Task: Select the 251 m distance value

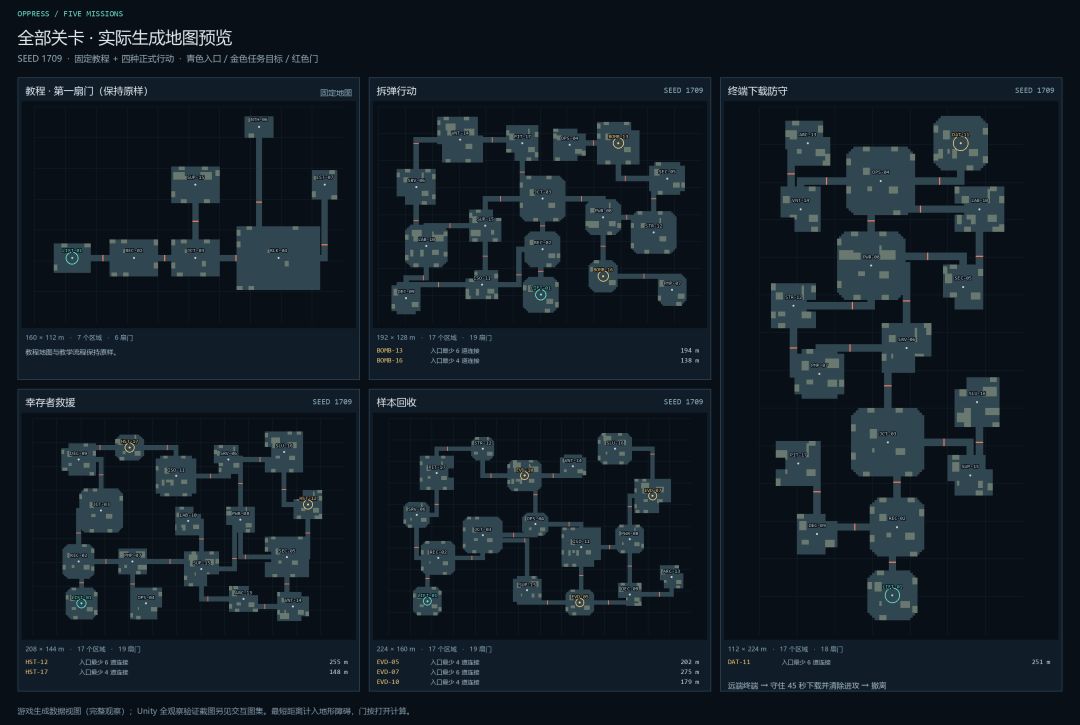Action: coord(1041,662)
